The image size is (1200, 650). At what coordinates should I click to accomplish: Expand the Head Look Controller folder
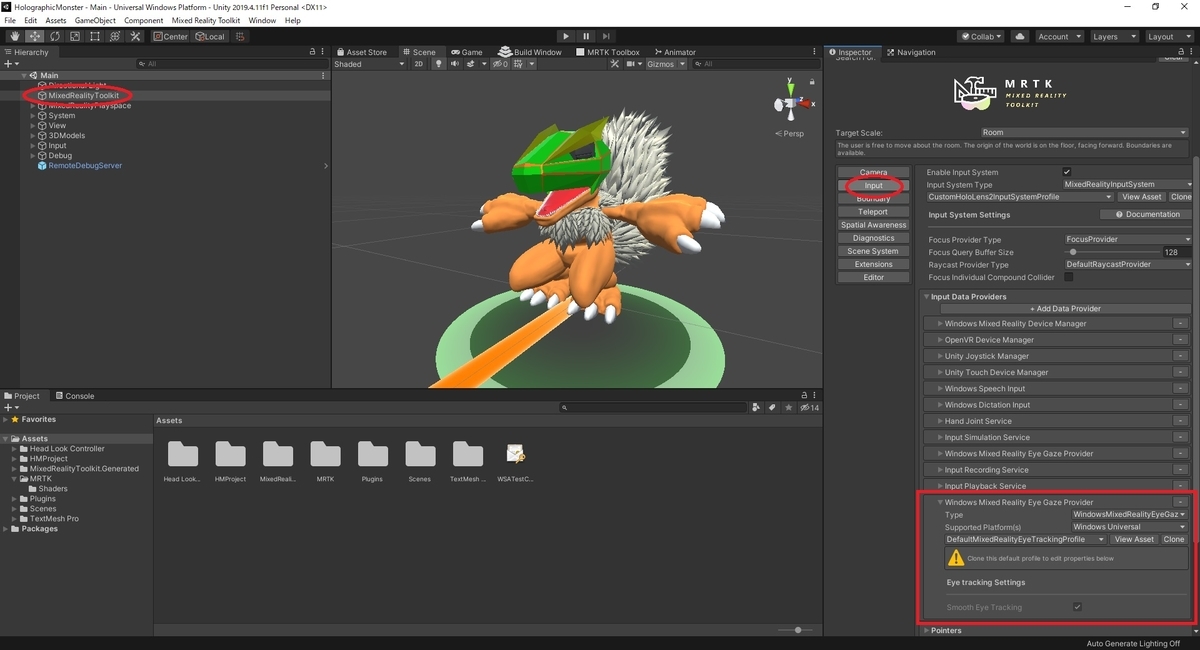point(16,449)
